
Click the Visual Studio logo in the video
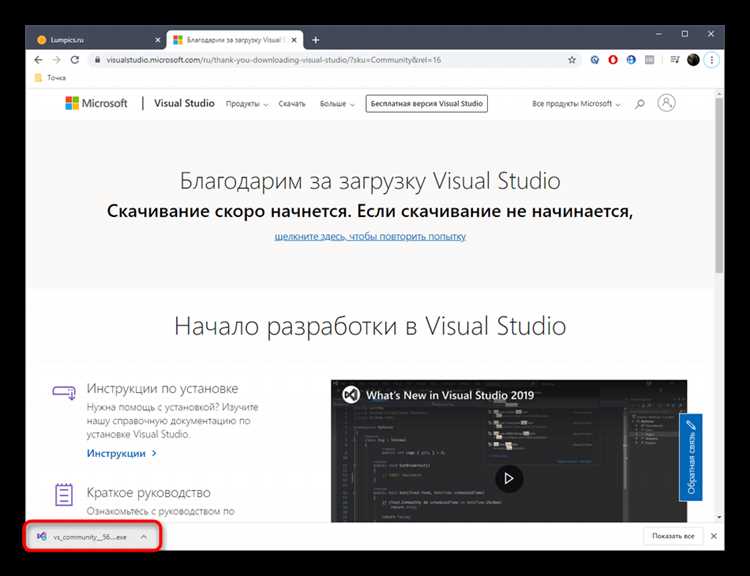tap(351, 395)
